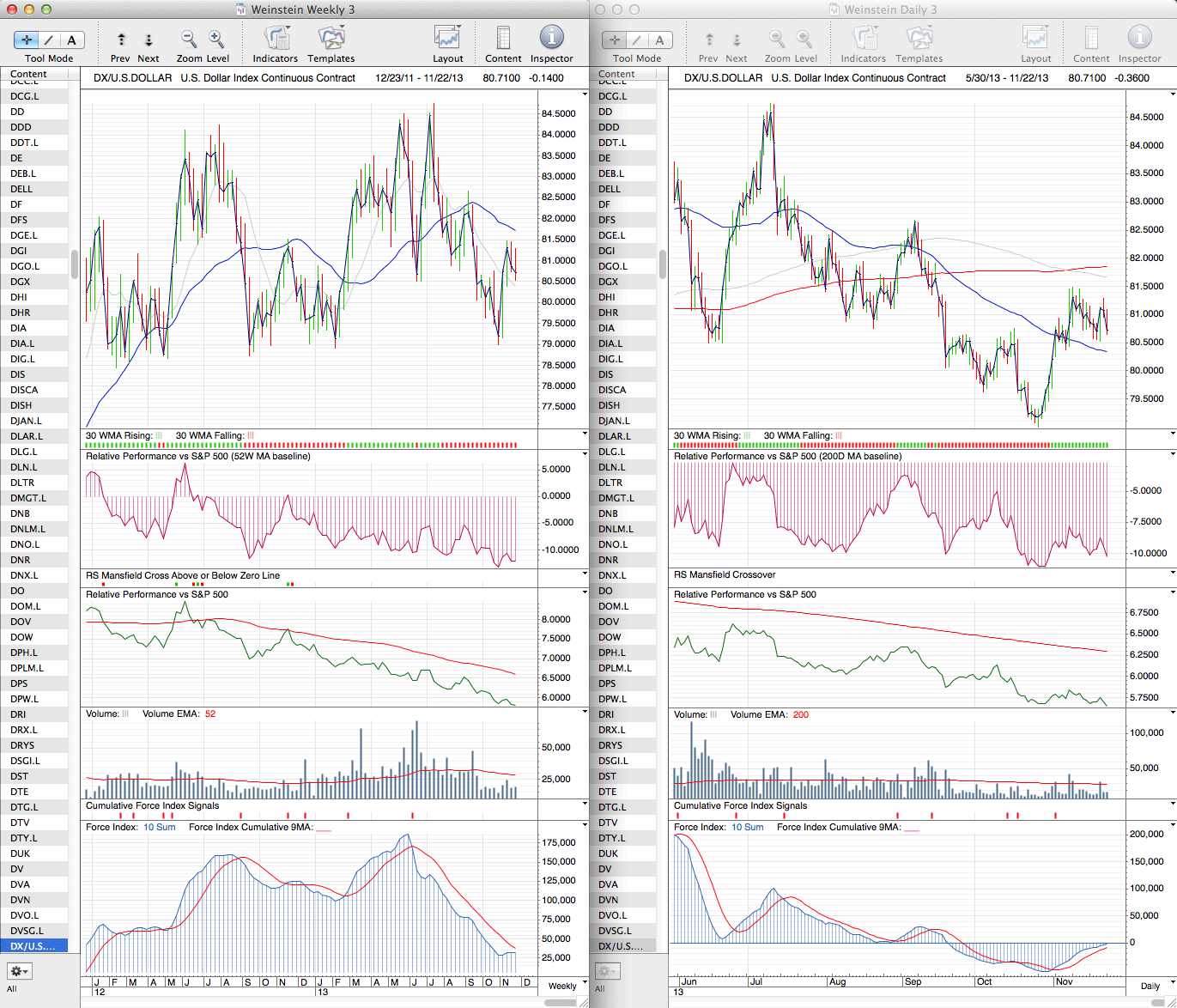Select DELL in the Weekly watchlist
Screen dimensions: 1177x1008
point(21,189)
